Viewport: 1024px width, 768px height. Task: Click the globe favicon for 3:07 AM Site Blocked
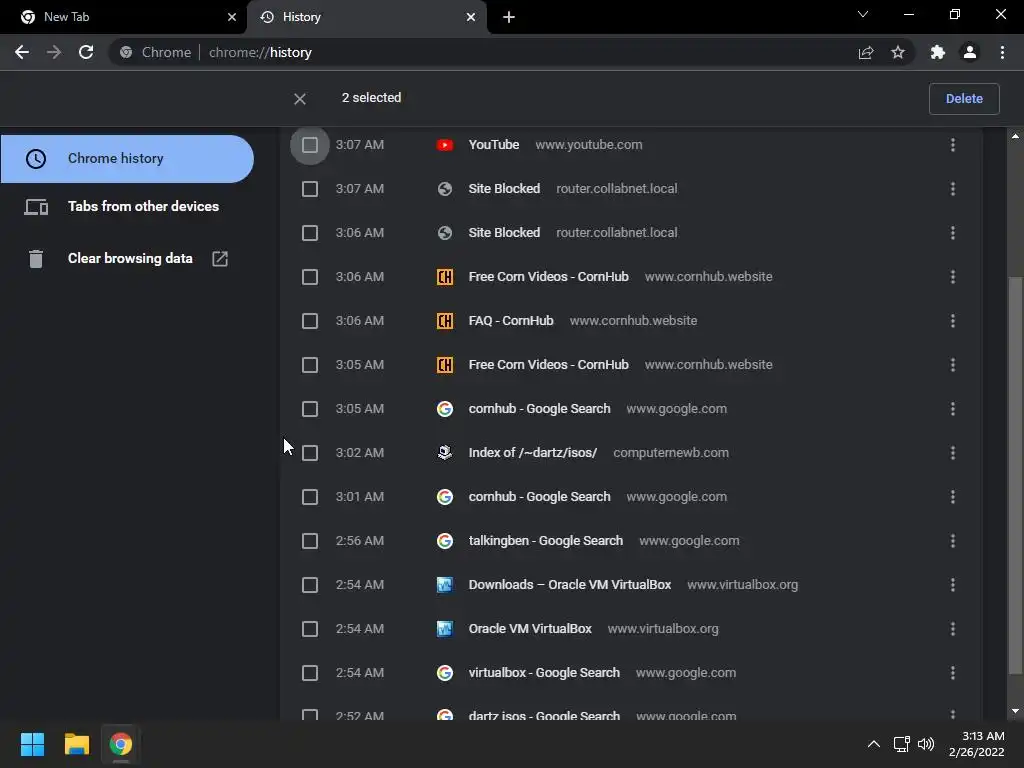445,189
